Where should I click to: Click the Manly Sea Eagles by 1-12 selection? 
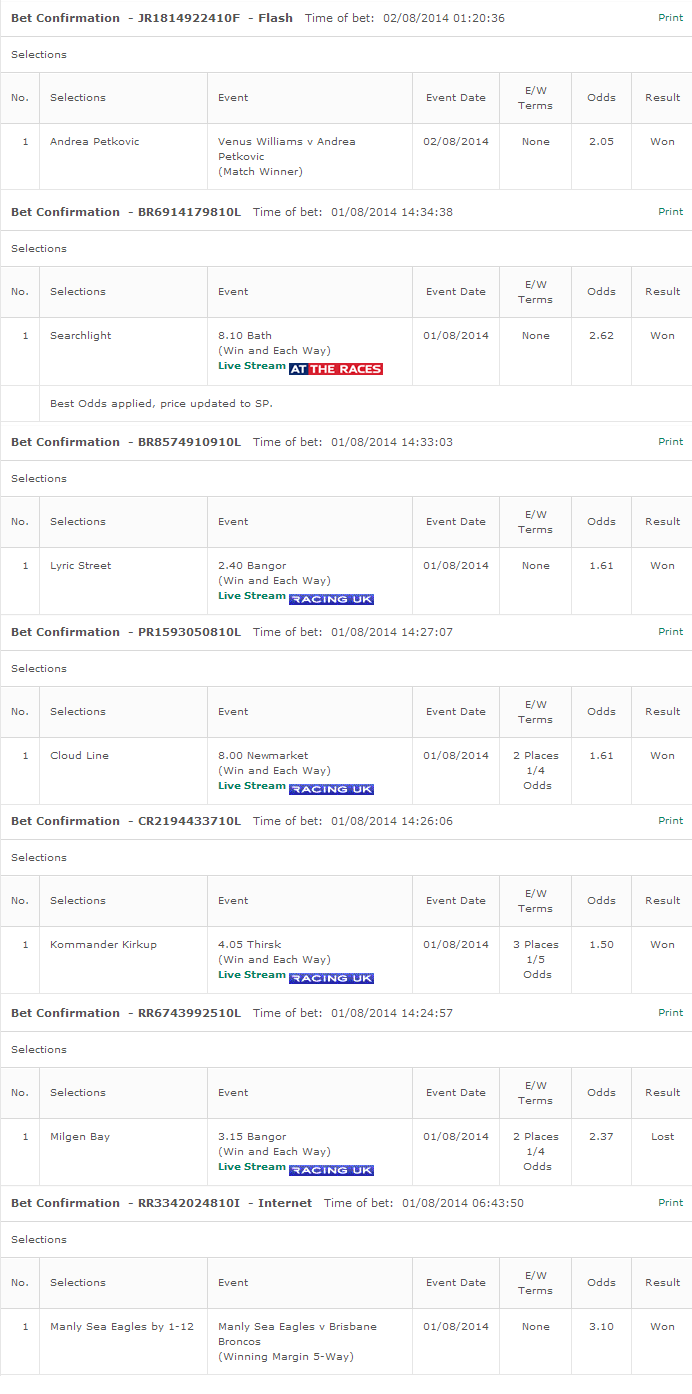point(122,1327)
